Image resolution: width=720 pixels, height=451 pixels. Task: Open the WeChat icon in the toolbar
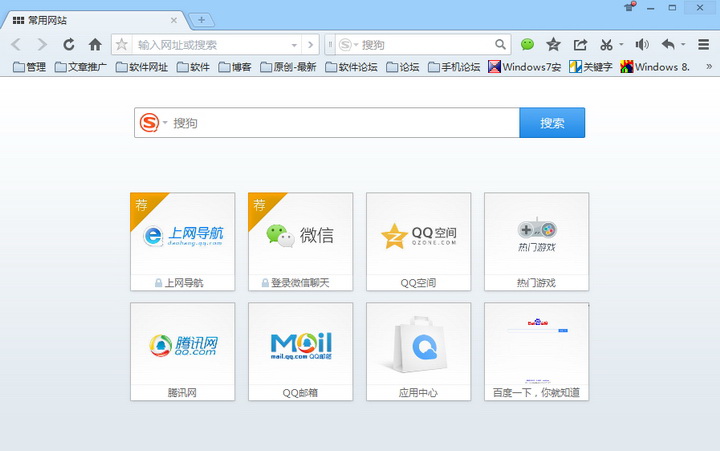tap(527, 45)
